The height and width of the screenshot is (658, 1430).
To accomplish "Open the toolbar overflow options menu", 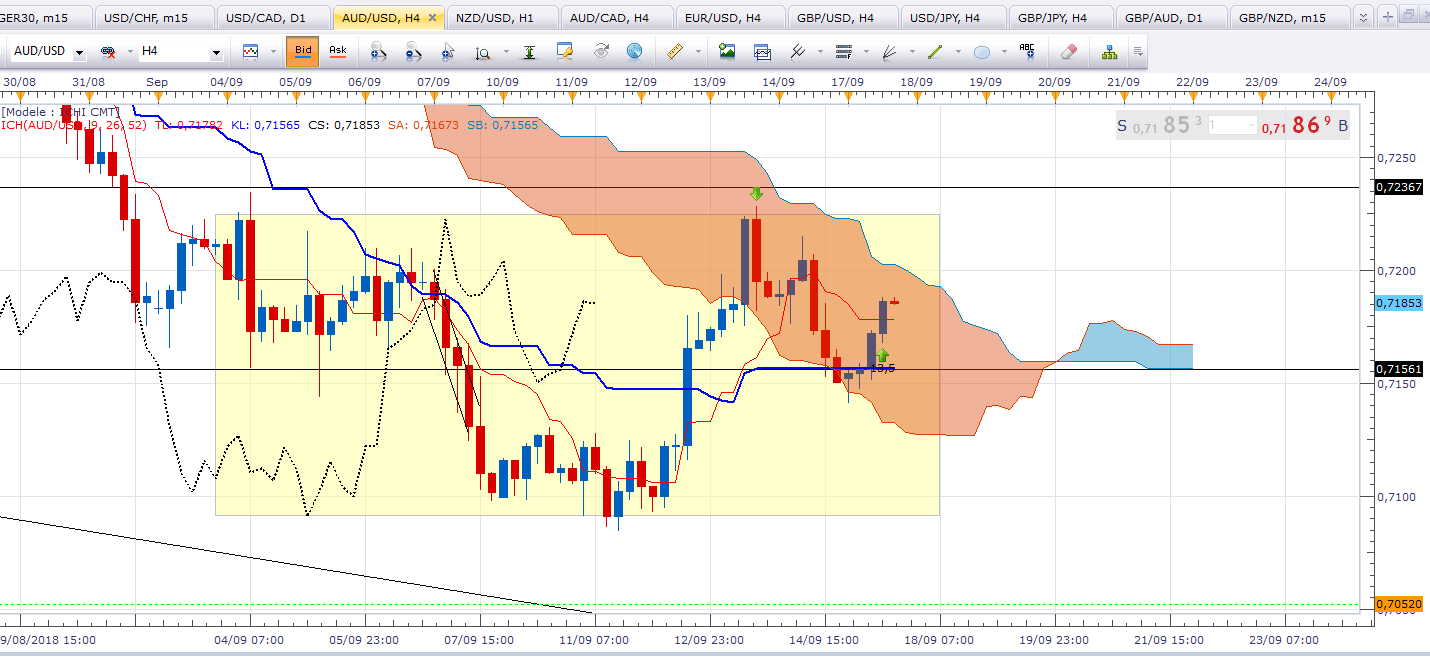I will click(1138, 52).
